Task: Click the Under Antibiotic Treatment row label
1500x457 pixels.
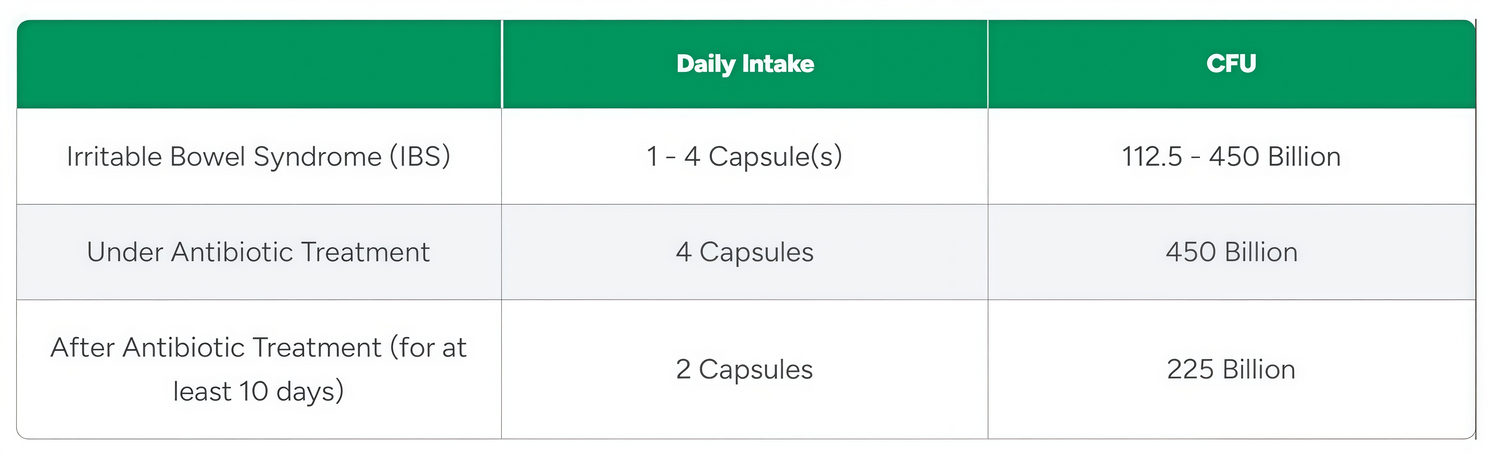Action: tap(258, 252)
